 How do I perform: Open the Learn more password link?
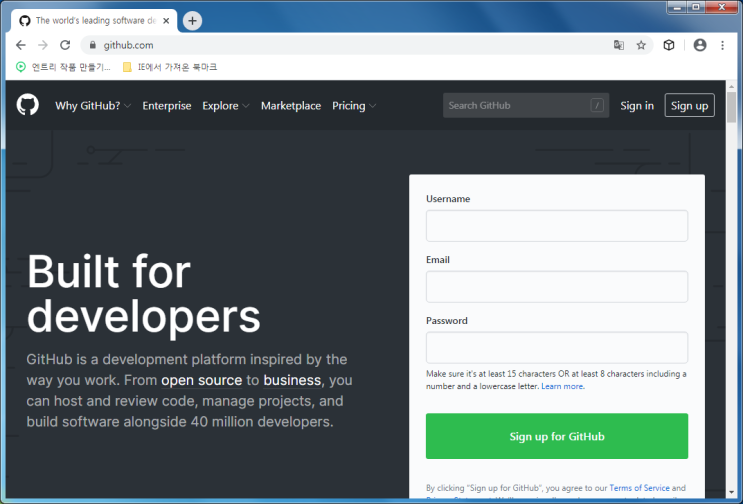(562, 386)
